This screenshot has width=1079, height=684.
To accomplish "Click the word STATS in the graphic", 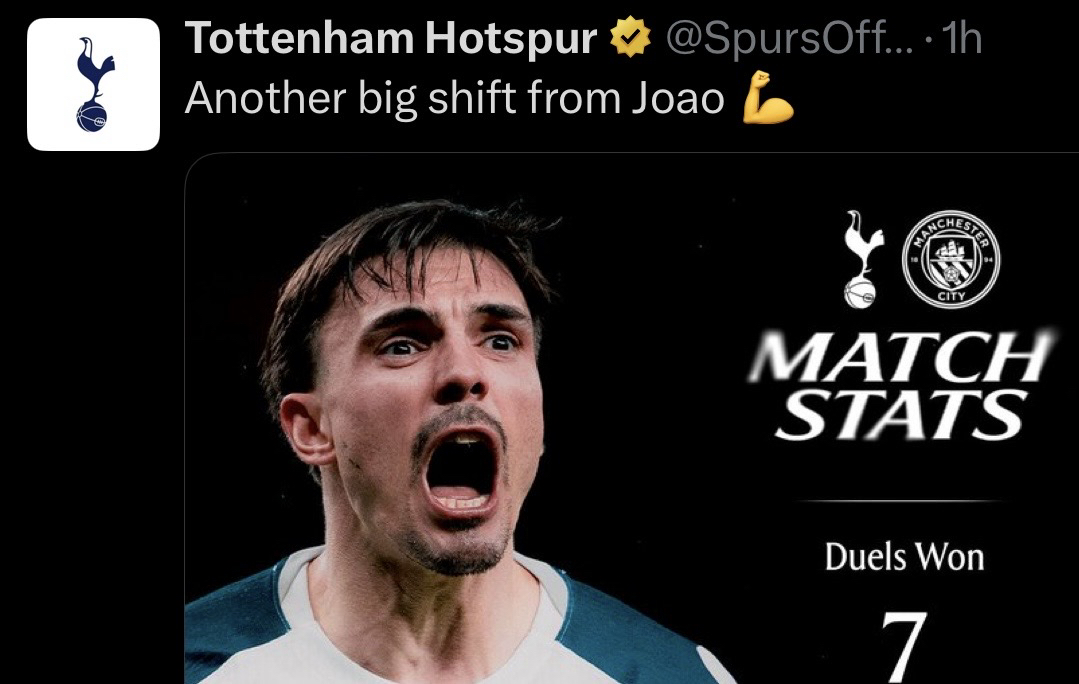I will pyautogui.click(x=901, y=414).
